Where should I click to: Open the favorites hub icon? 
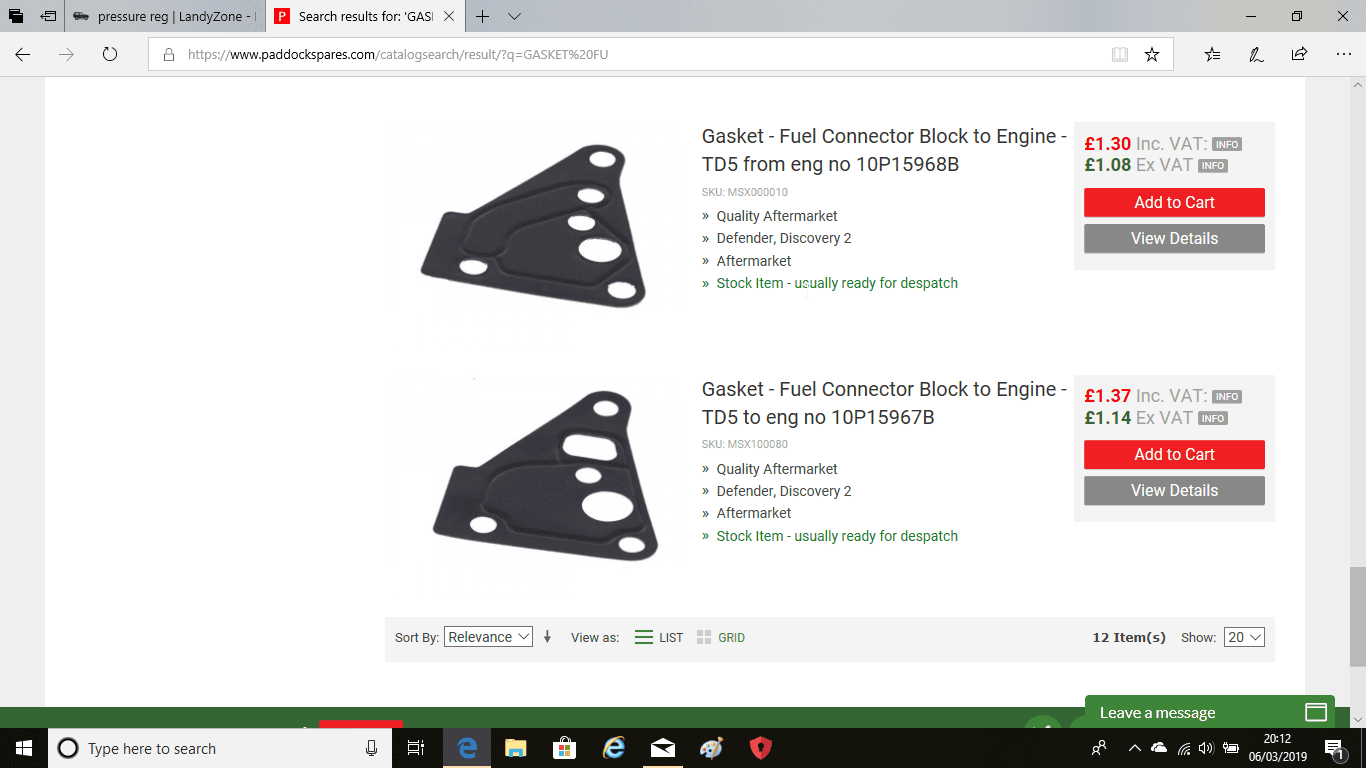click(1213, 54)
